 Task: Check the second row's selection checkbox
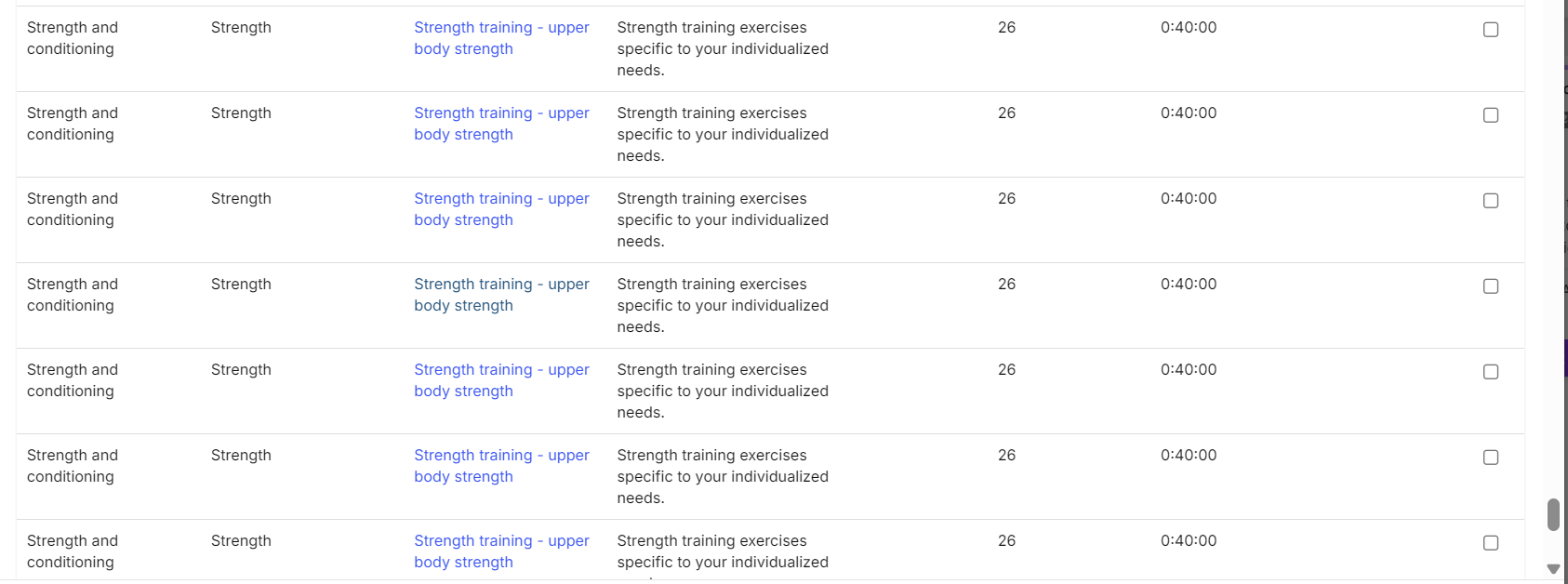pos(1490,115)
